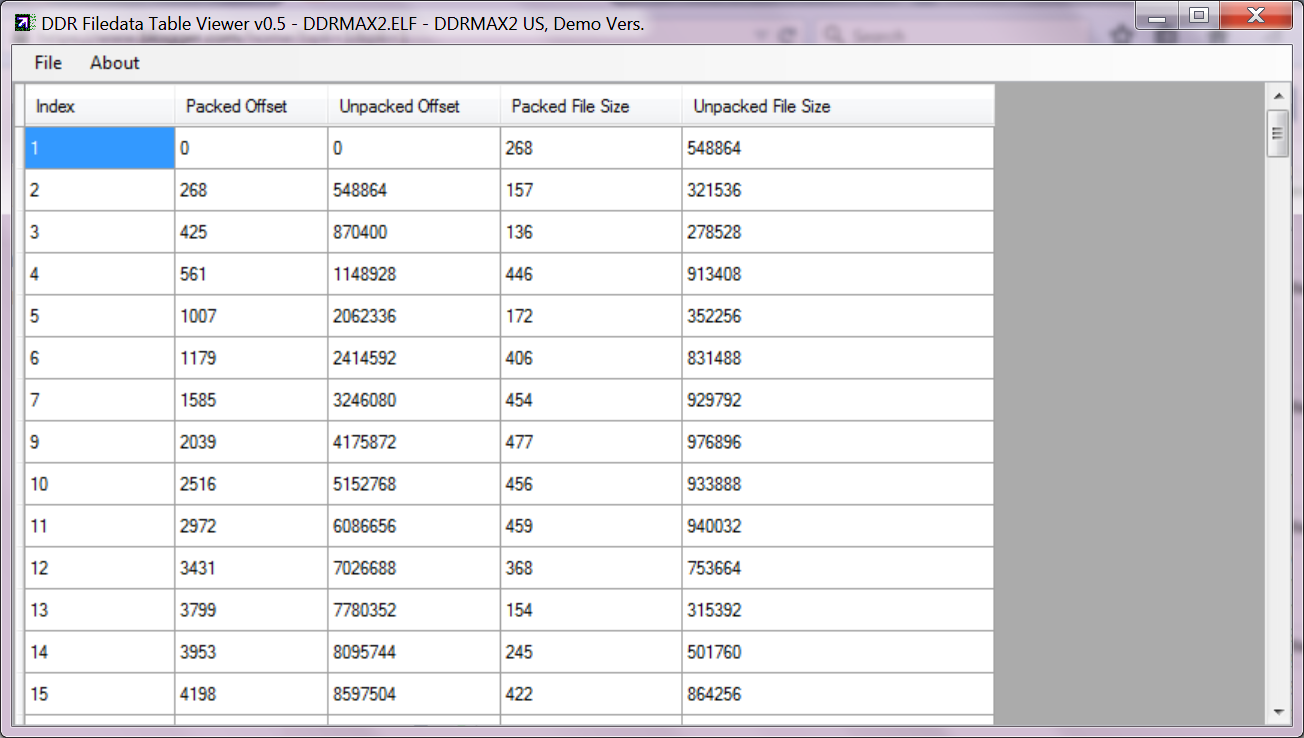Click Unpacked File Size 548864 in row 1

click(x=838, y=148)
